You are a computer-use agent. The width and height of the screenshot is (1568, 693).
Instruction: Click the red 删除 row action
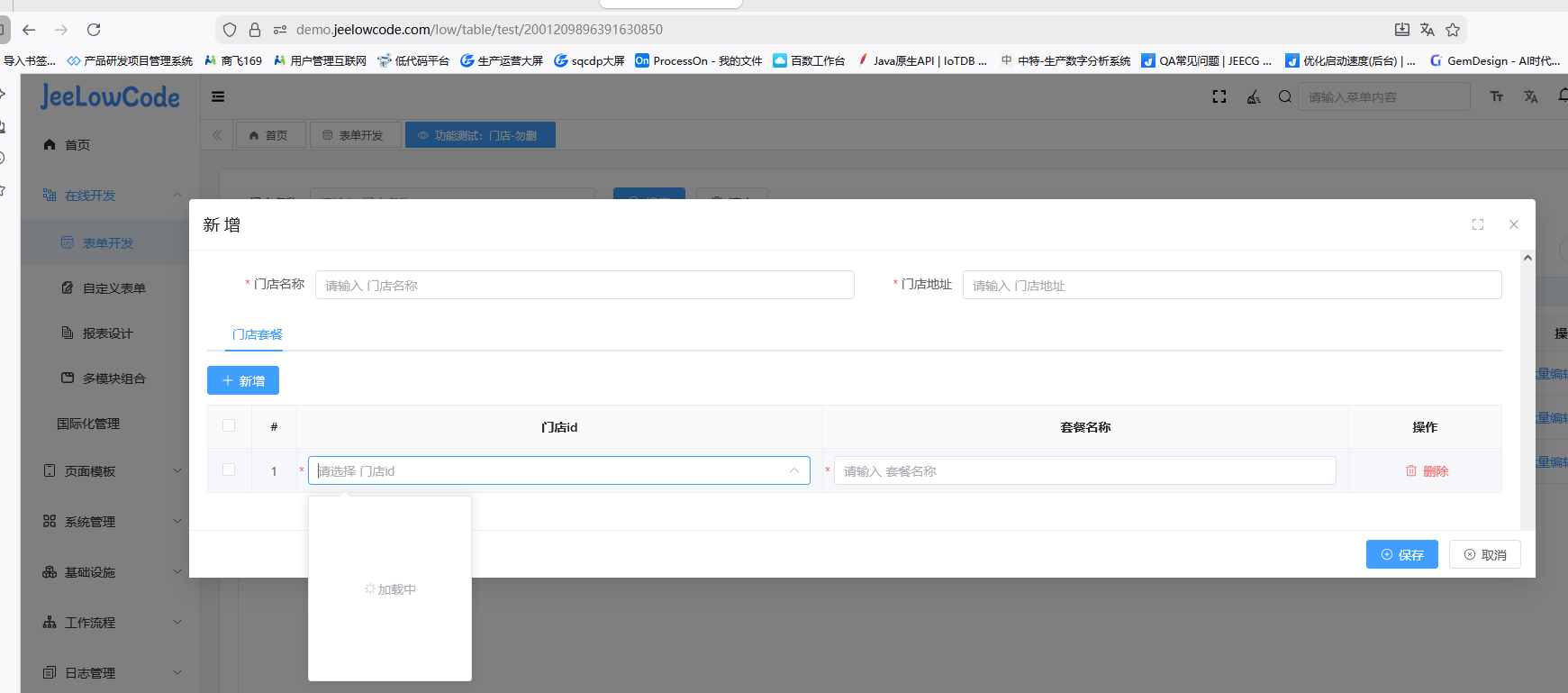(1427, 471)
